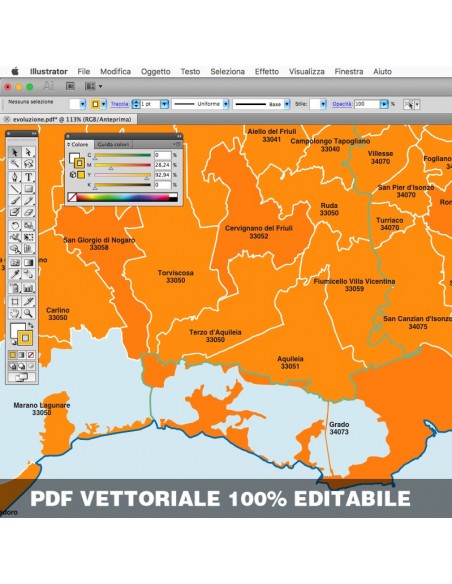The image size is (452, 584).
Task: Click the toolbox stroke color box
Action: pos(25,338)
